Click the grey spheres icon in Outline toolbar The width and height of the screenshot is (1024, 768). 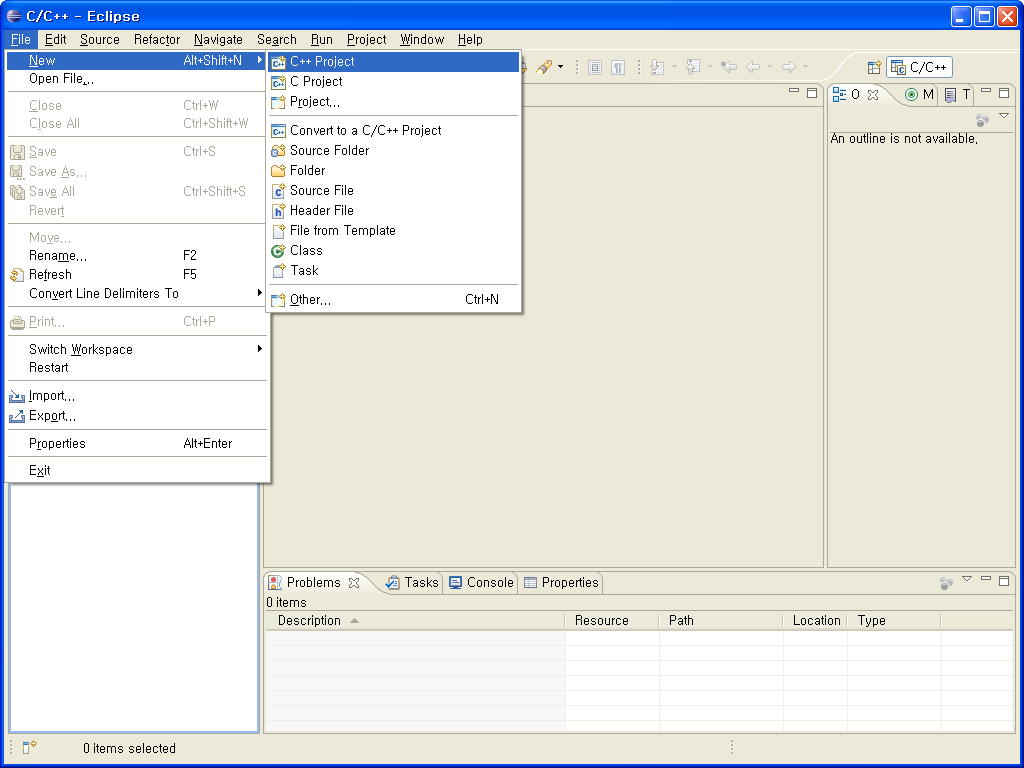click(982, 120)
